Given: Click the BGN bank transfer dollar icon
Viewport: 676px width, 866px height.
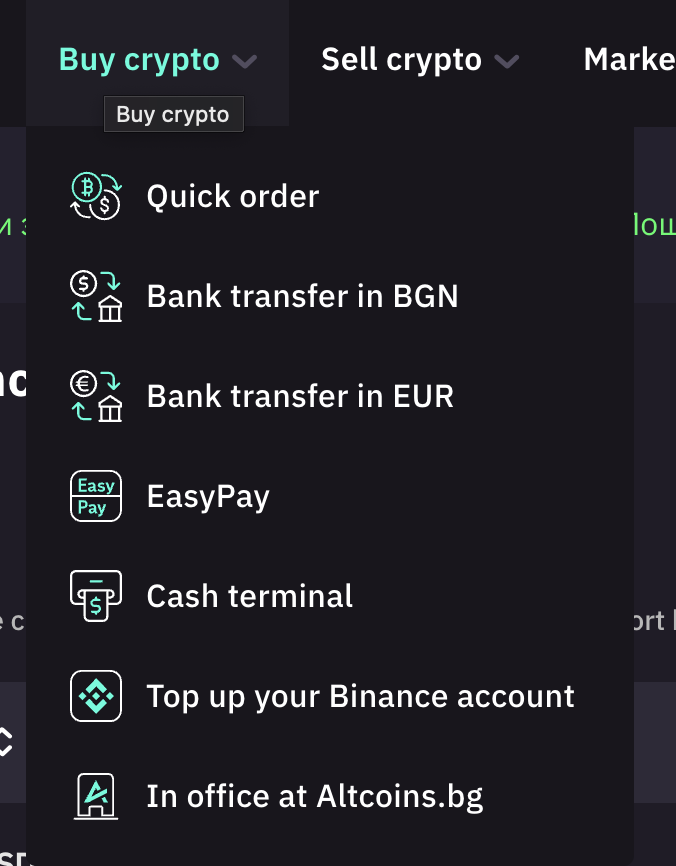Looking at the screenshot, I should tap(96, 296).
